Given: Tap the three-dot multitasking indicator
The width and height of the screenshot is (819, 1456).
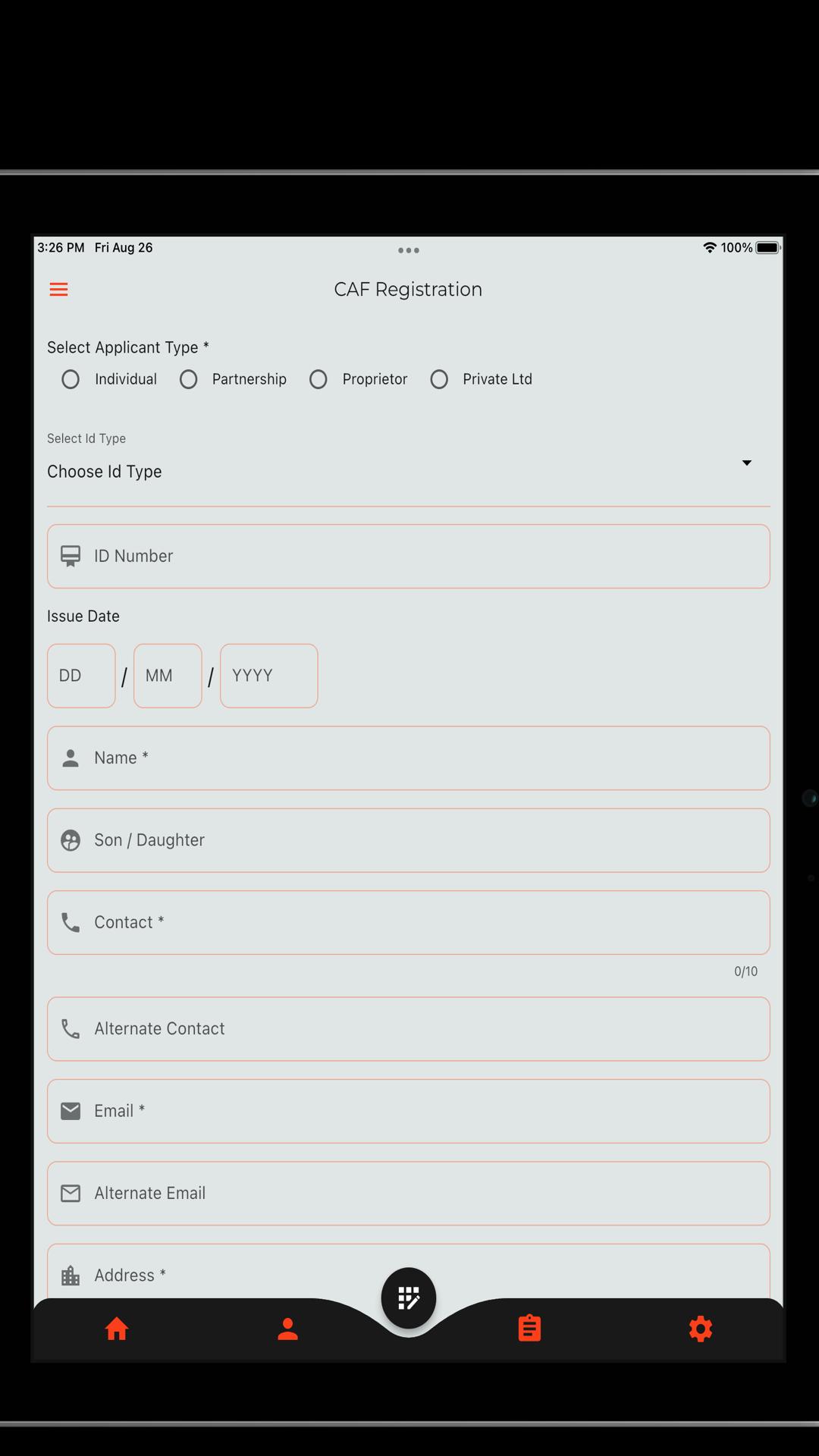Looking at the screenshot, I should pyautogui.click(x=409, y=250).
